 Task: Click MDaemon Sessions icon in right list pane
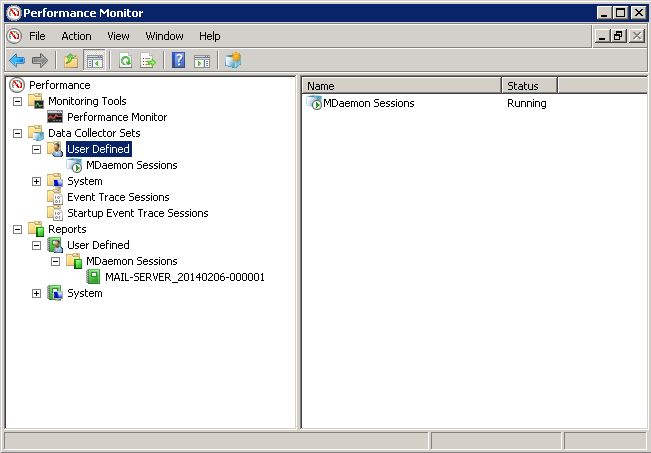(314, 103)
